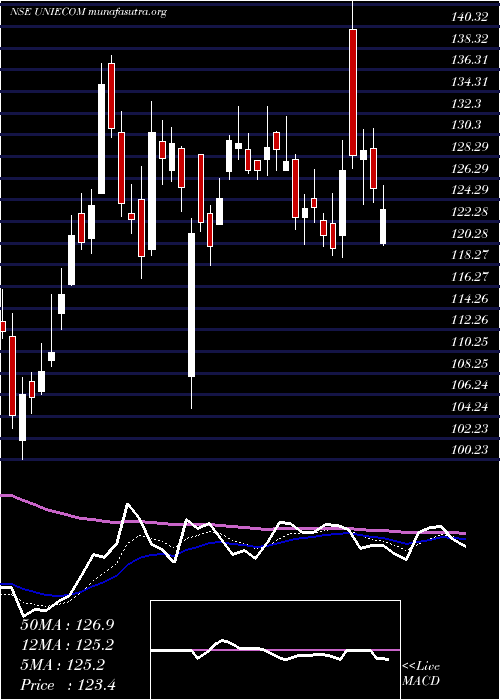Click the 114.26 price axis label
This screenshot has width=500, height=700.
coord(469,298)
